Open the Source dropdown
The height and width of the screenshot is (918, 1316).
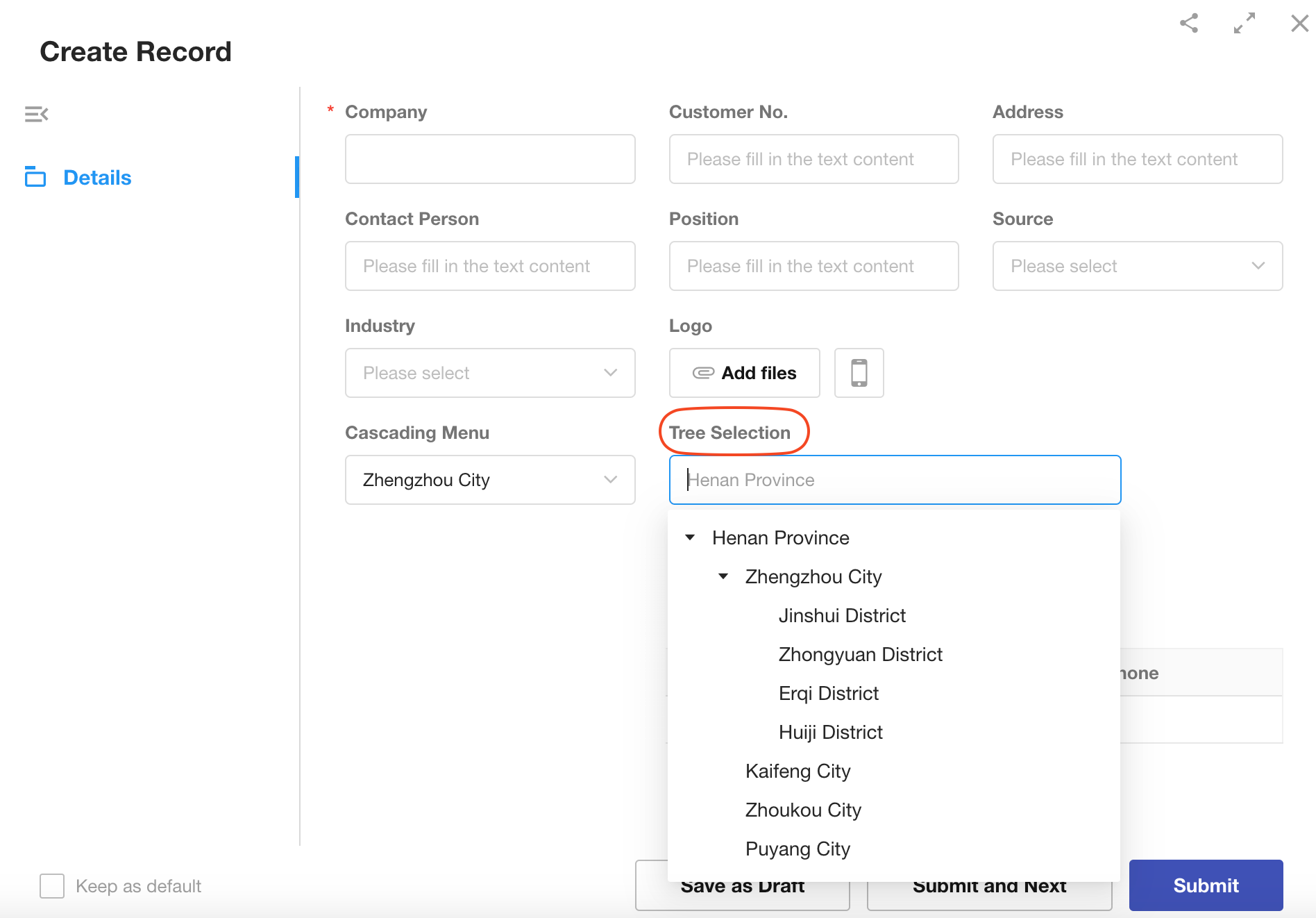click(1137, 266)
